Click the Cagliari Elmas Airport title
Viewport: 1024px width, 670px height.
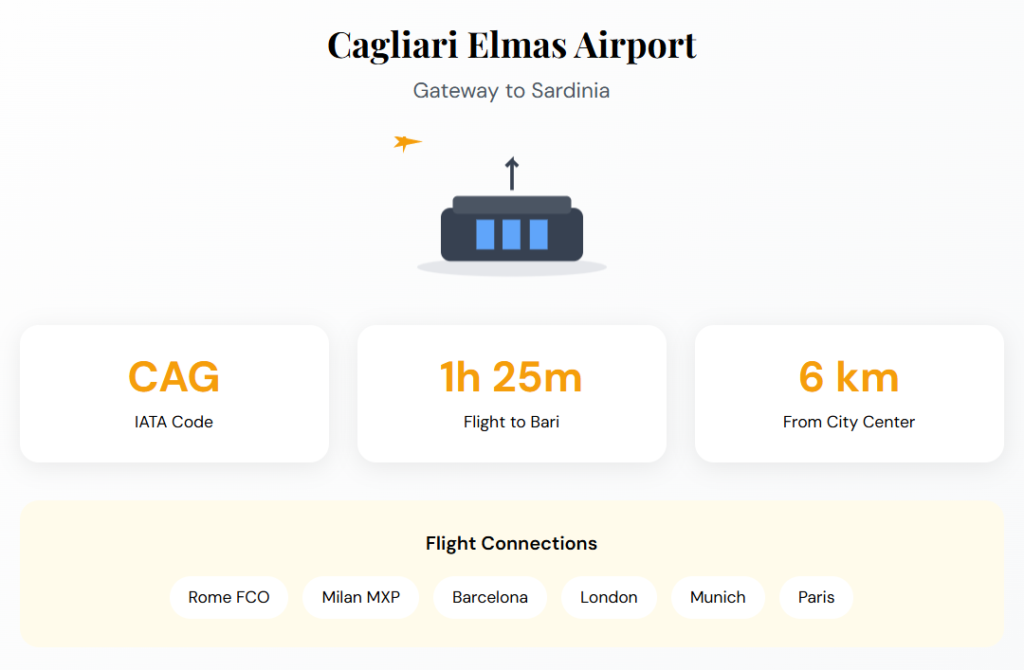click(x=512, y=45)
